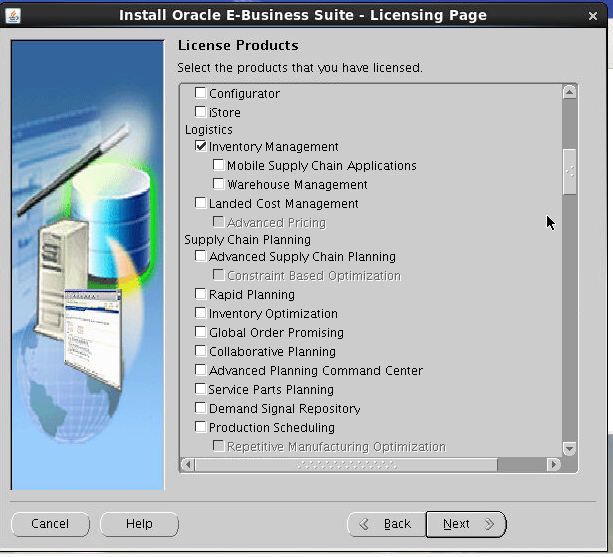
Task: Click the disabled Advanced Pricing checkbox
Action: point(219,222)
